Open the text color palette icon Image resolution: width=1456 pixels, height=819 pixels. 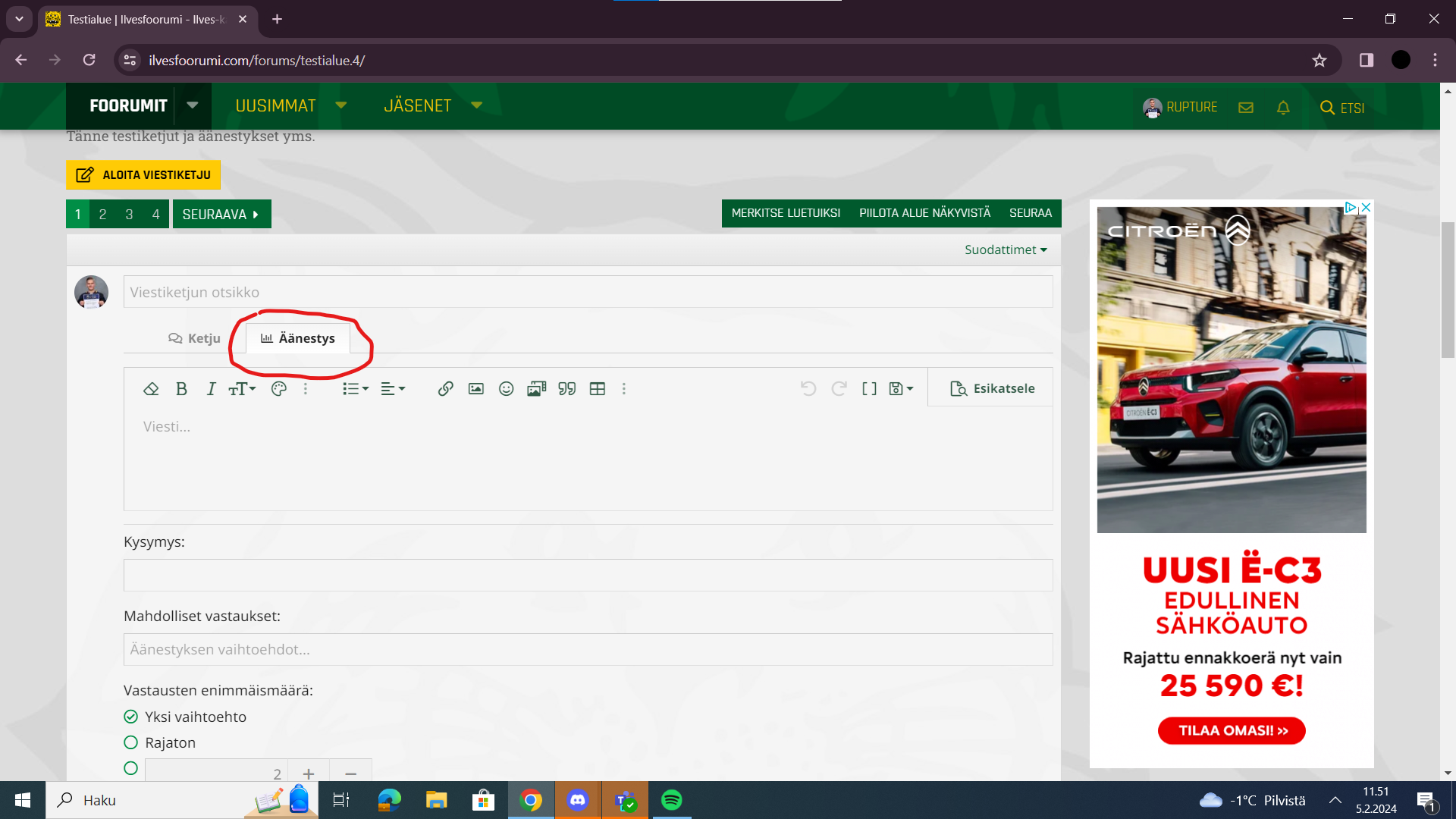pyautogui.click(x=278, y=389)
